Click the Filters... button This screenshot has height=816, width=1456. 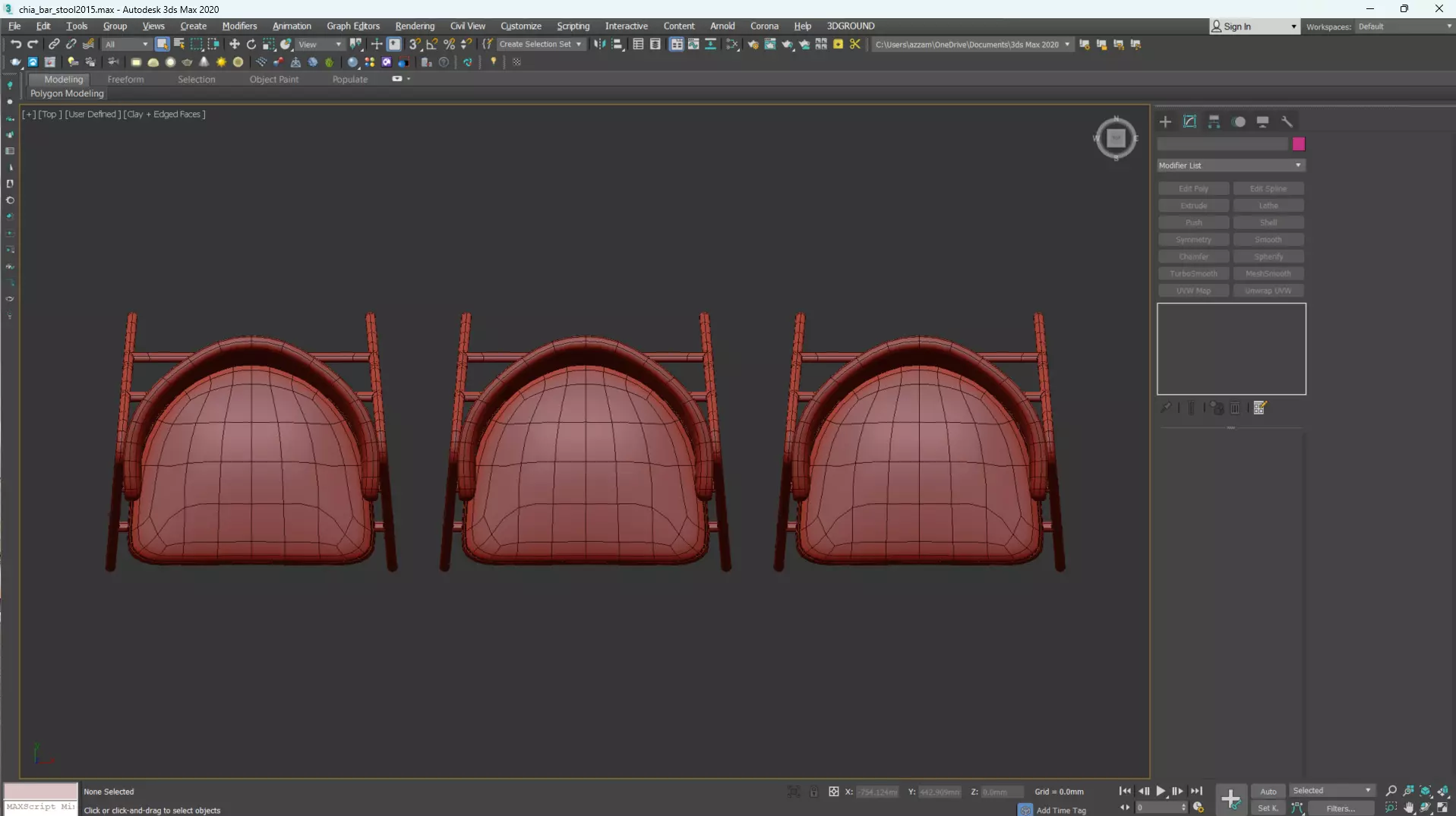tap(1341, 808)
